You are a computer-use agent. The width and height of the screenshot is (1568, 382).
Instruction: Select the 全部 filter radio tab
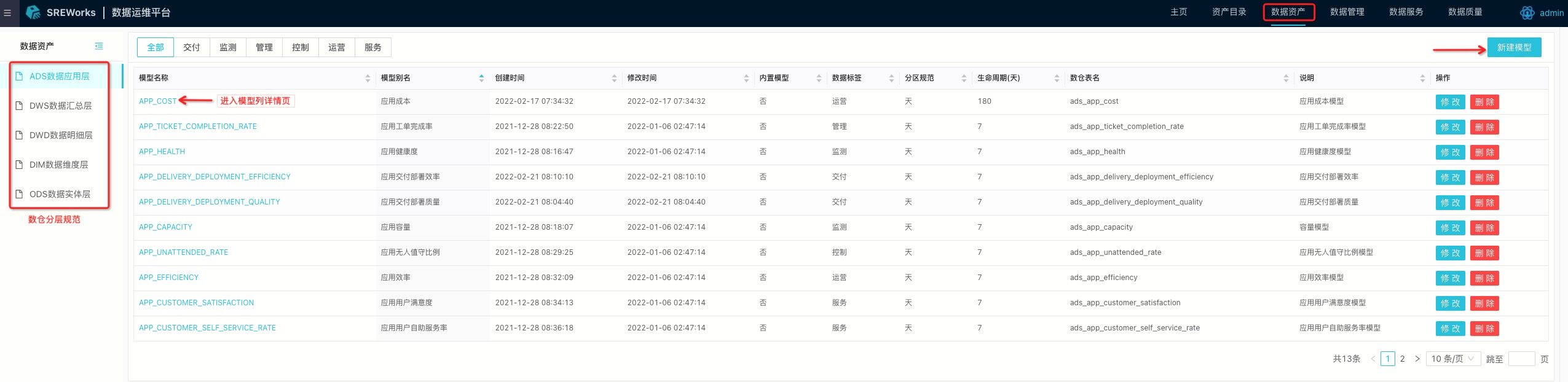point(156,47)
